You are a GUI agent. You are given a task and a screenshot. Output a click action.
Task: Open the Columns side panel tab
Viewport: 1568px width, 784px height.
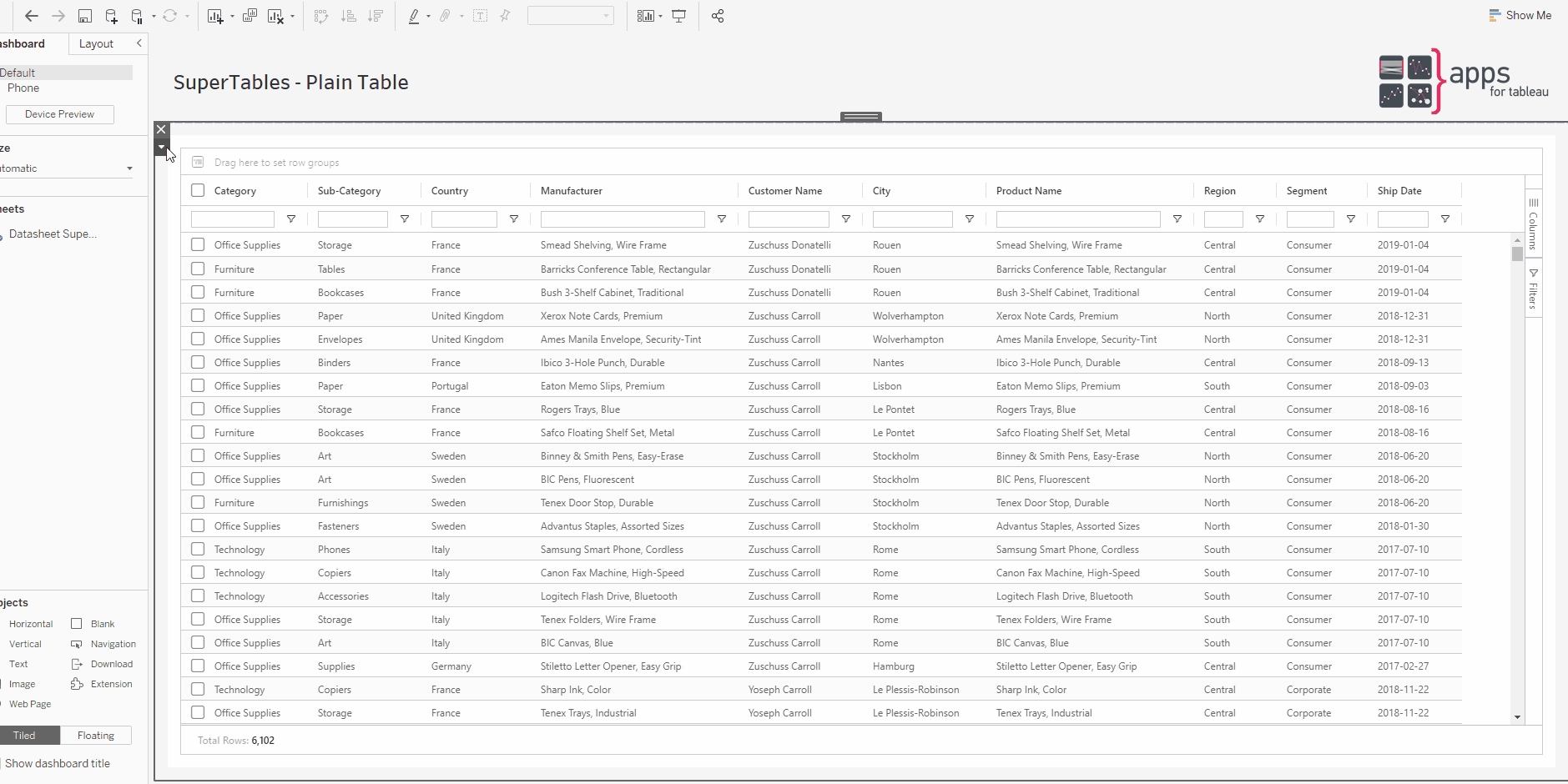point(1533,224)
